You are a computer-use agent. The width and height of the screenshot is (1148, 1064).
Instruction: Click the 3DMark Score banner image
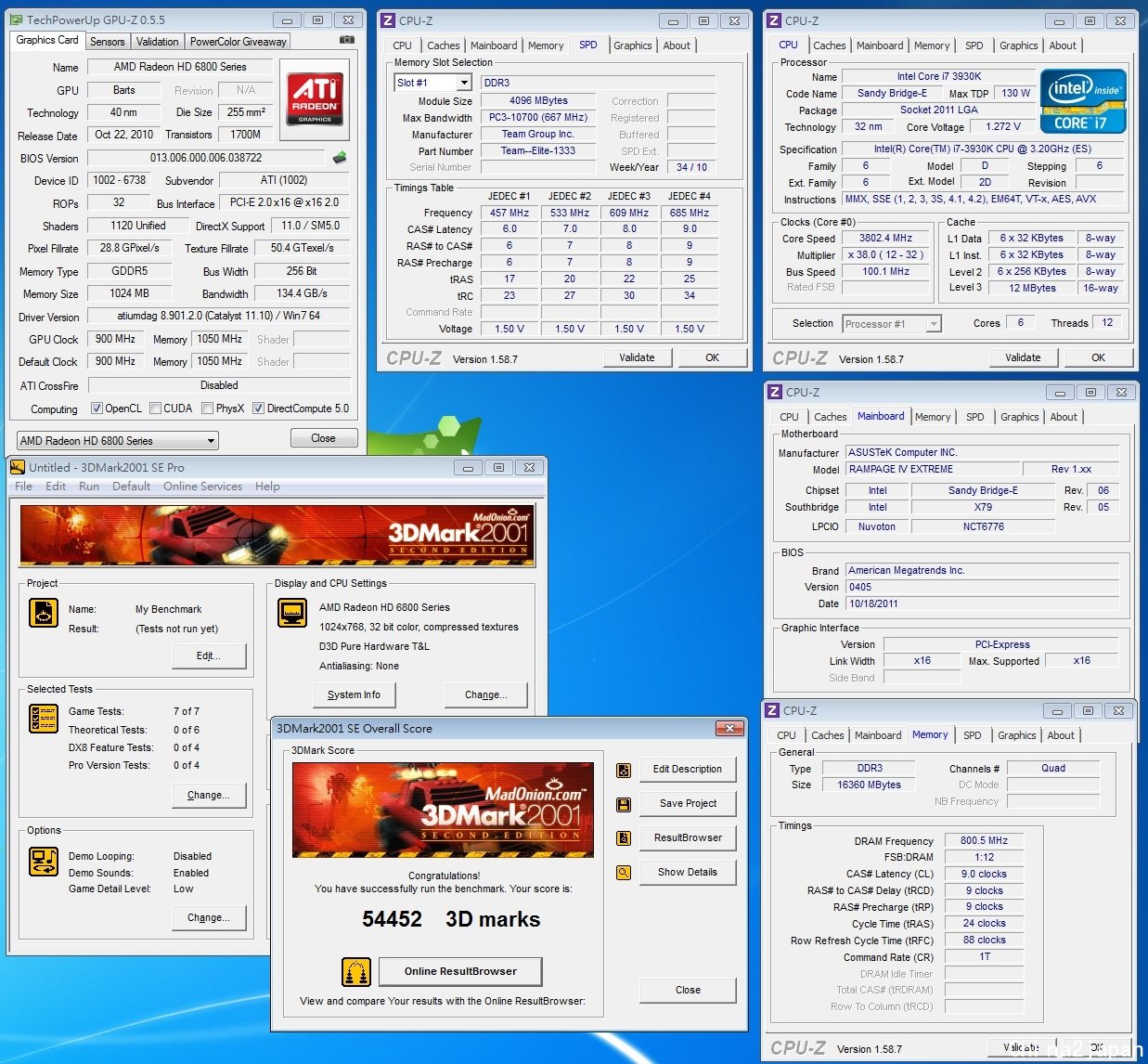pos(444,810)
